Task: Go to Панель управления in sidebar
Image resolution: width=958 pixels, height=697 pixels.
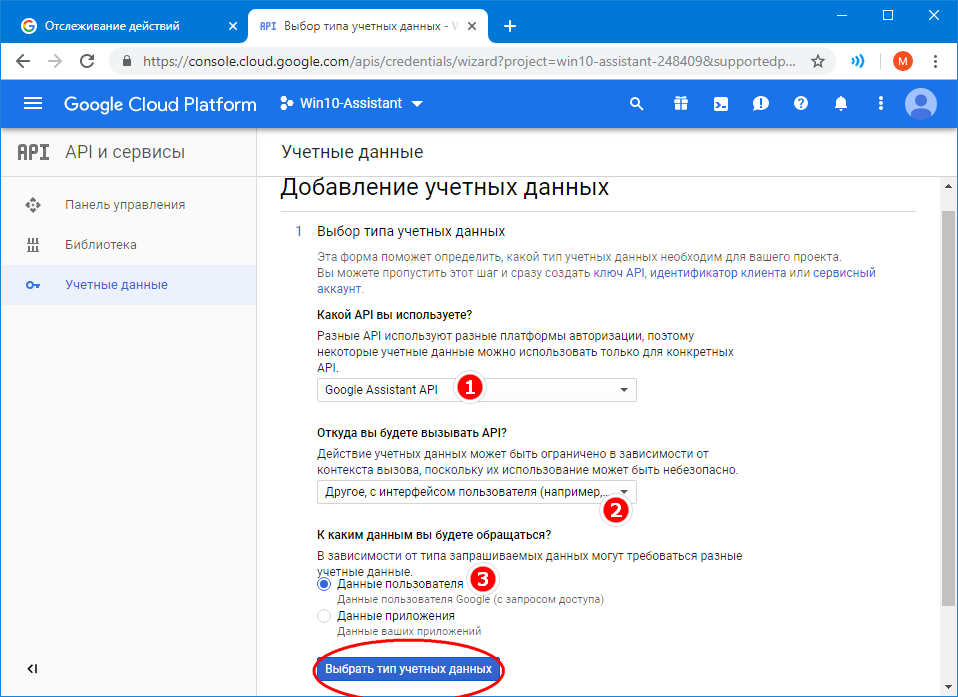Action: [125, 205]
